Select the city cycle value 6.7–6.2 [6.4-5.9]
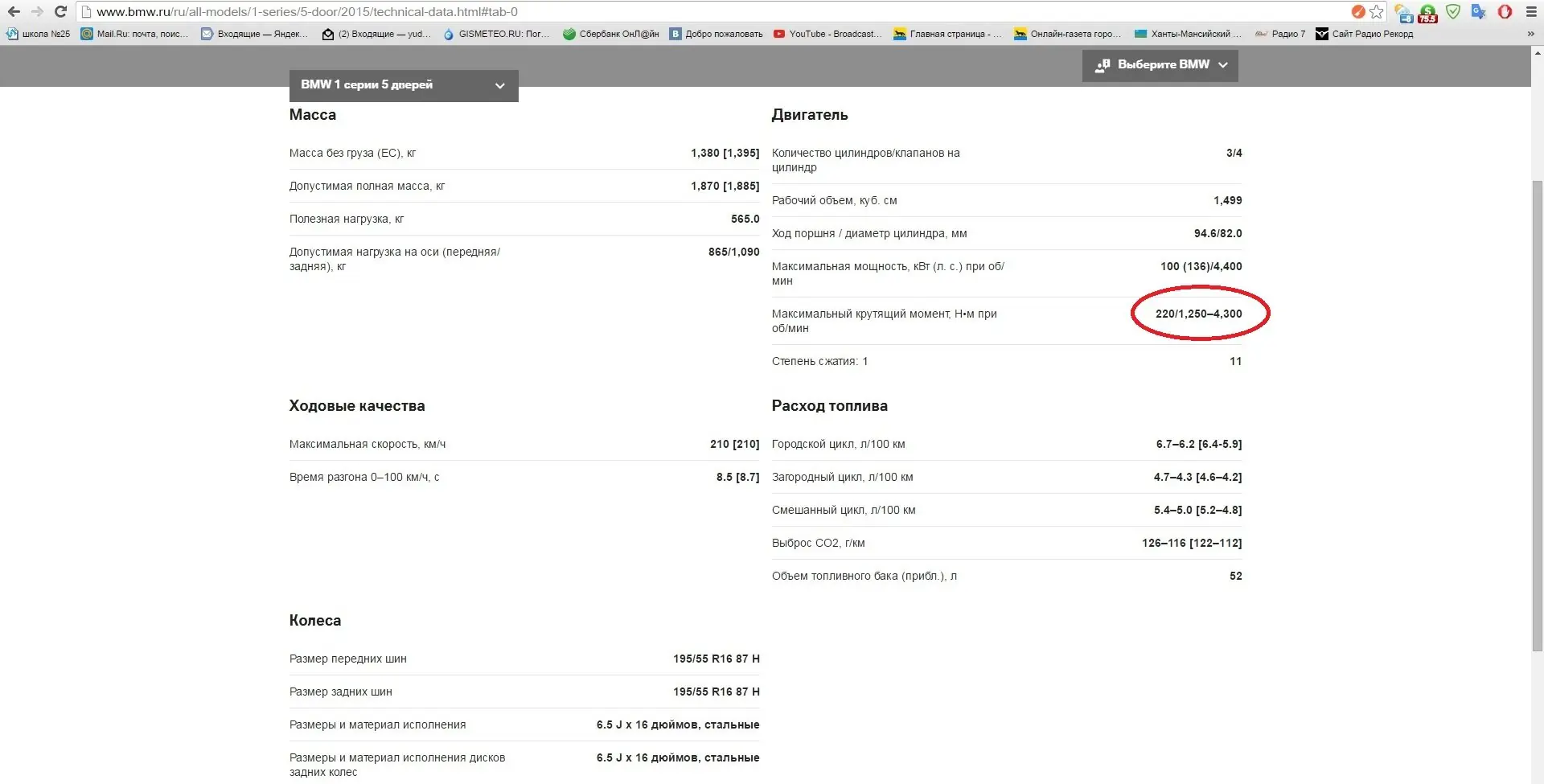This screenshot has height=784, width=1544. [x=1199, y=444]
